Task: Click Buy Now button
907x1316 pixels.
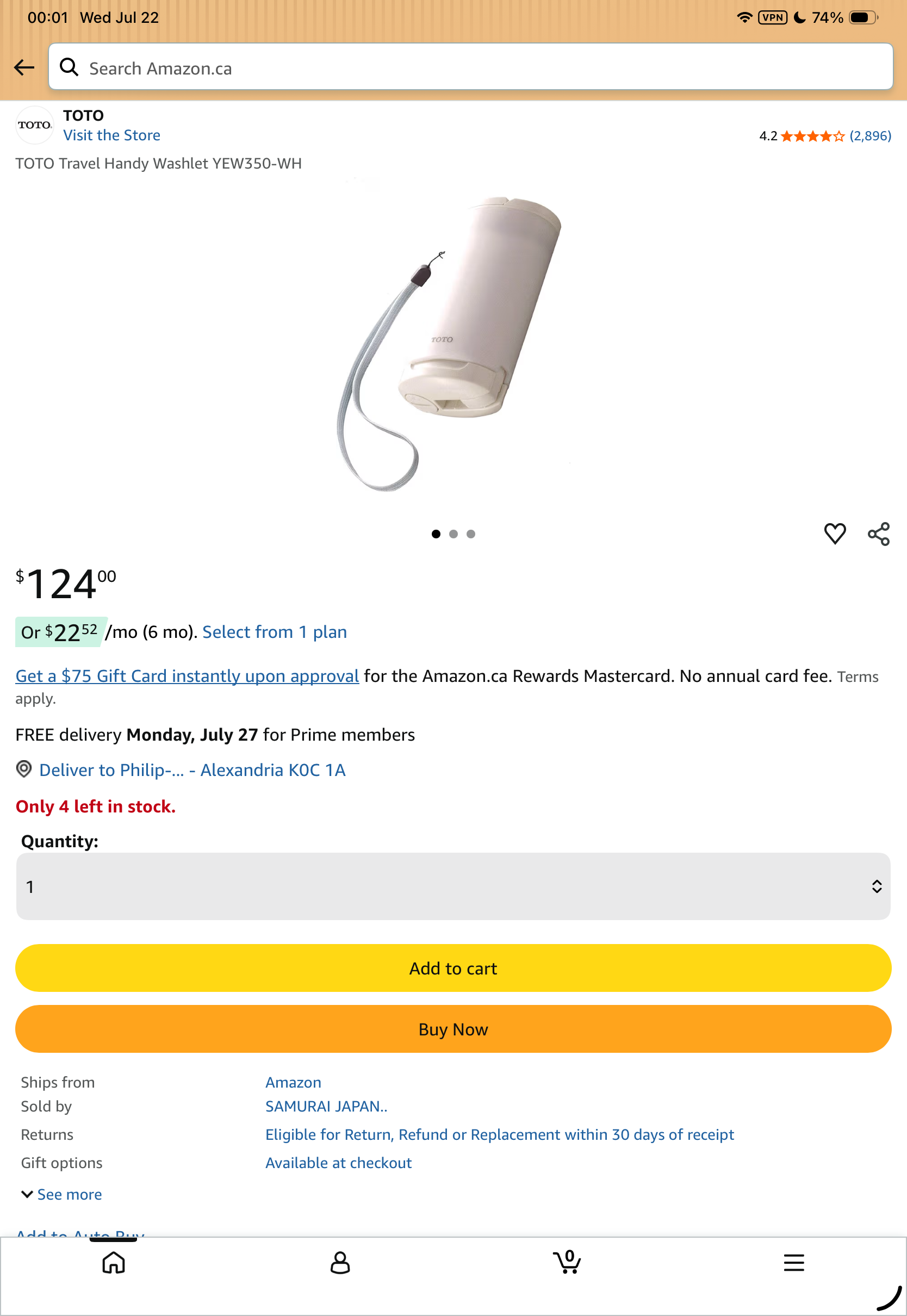Action: [x=453, y=1028]
